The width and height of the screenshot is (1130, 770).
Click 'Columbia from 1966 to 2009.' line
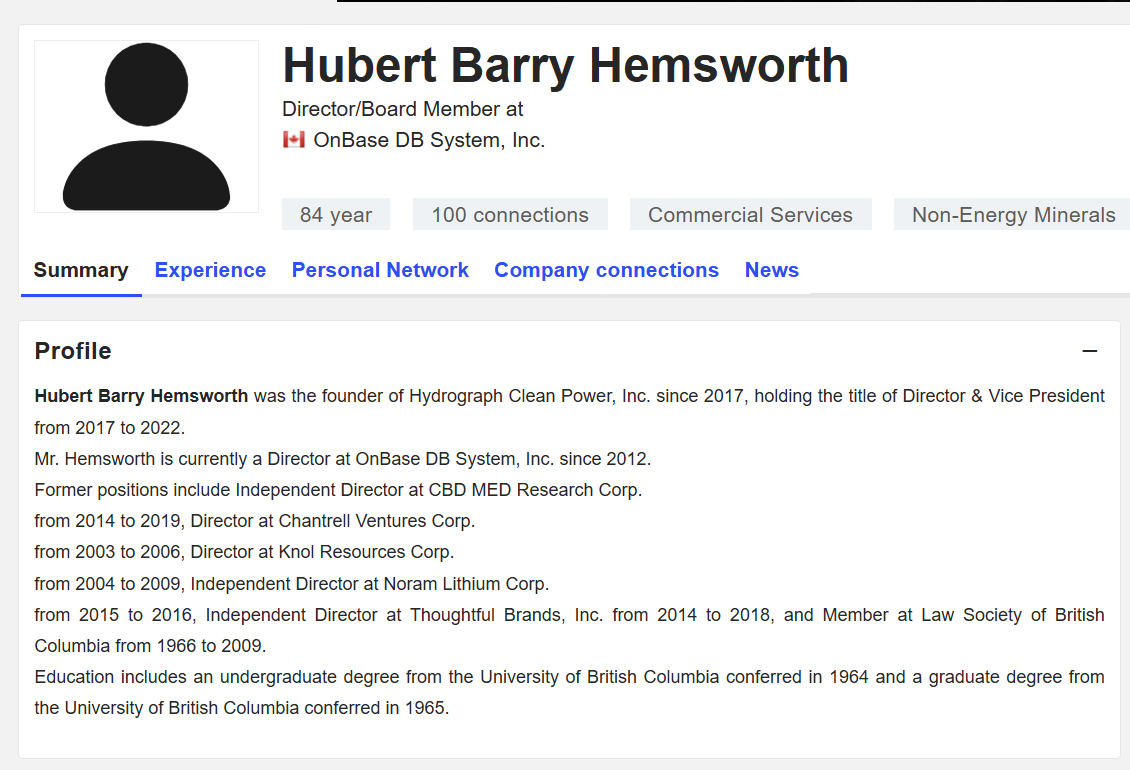(151, 645)
